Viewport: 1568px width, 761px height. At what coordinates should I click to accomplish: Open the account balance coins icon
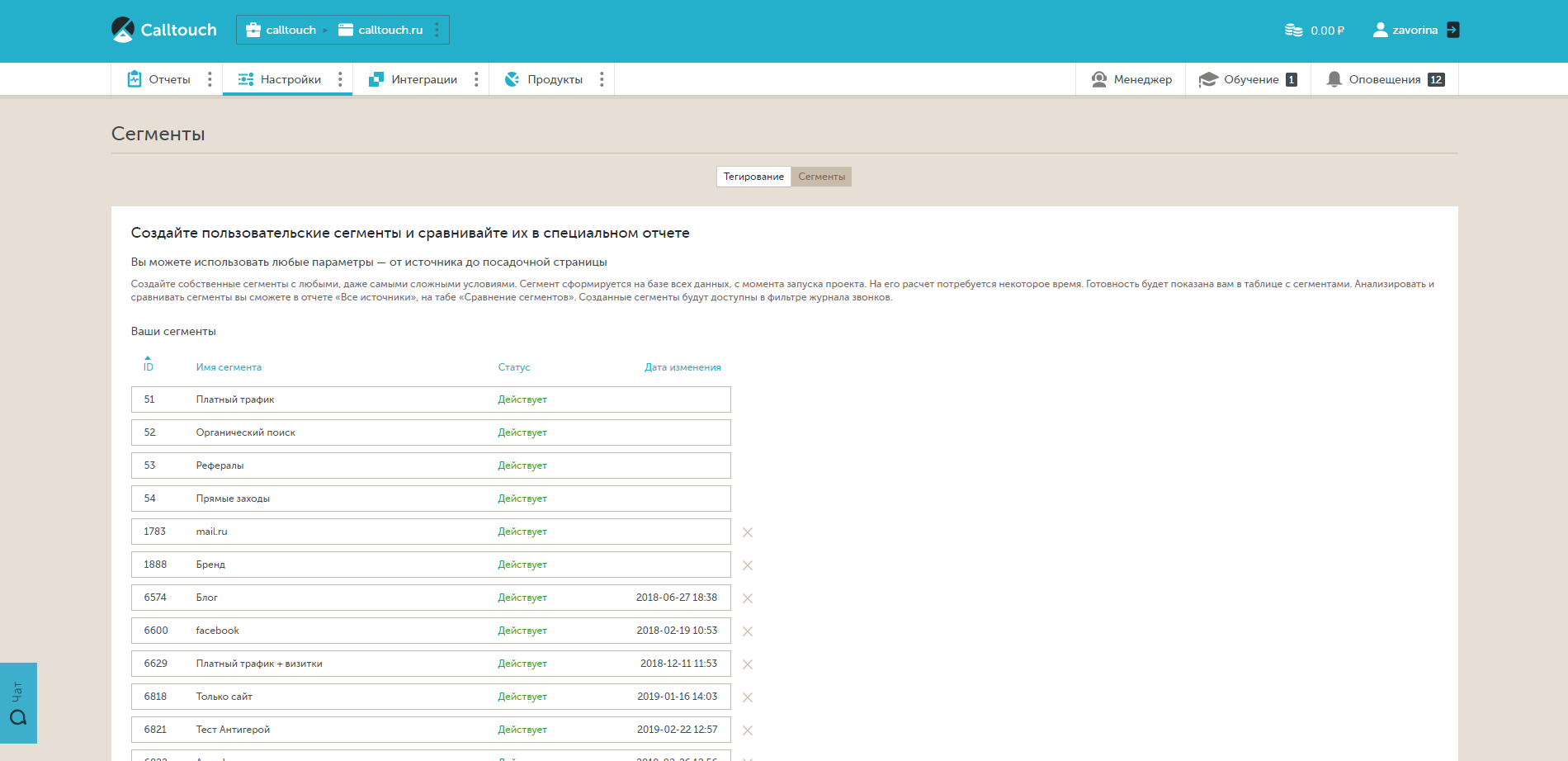click(x=1293, y=31)
